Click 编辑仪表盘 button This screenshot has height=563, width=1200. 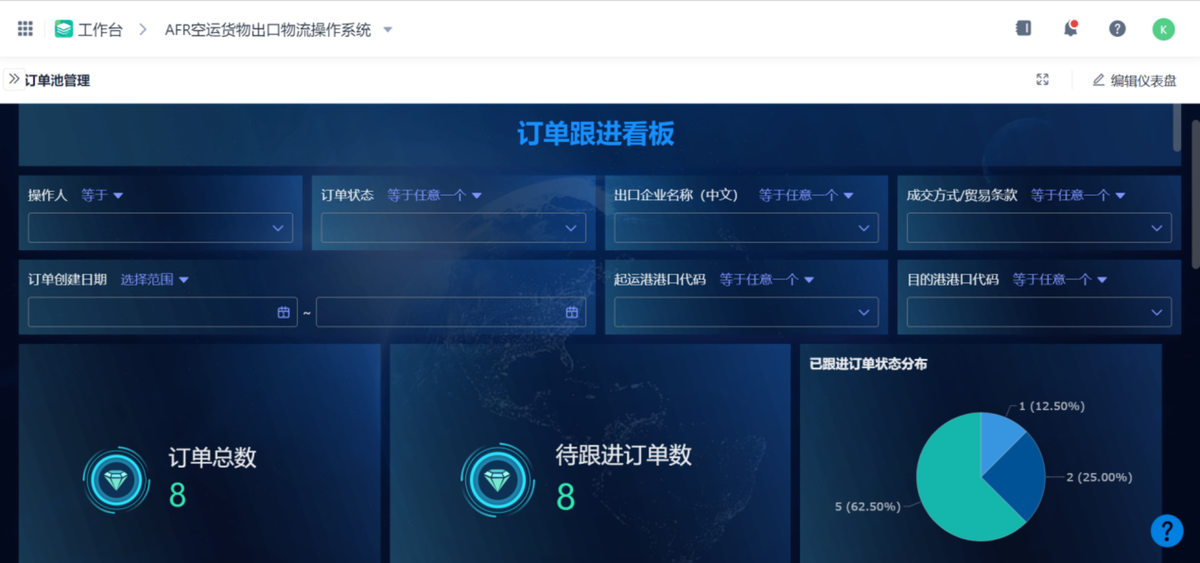pos(1134,80)
